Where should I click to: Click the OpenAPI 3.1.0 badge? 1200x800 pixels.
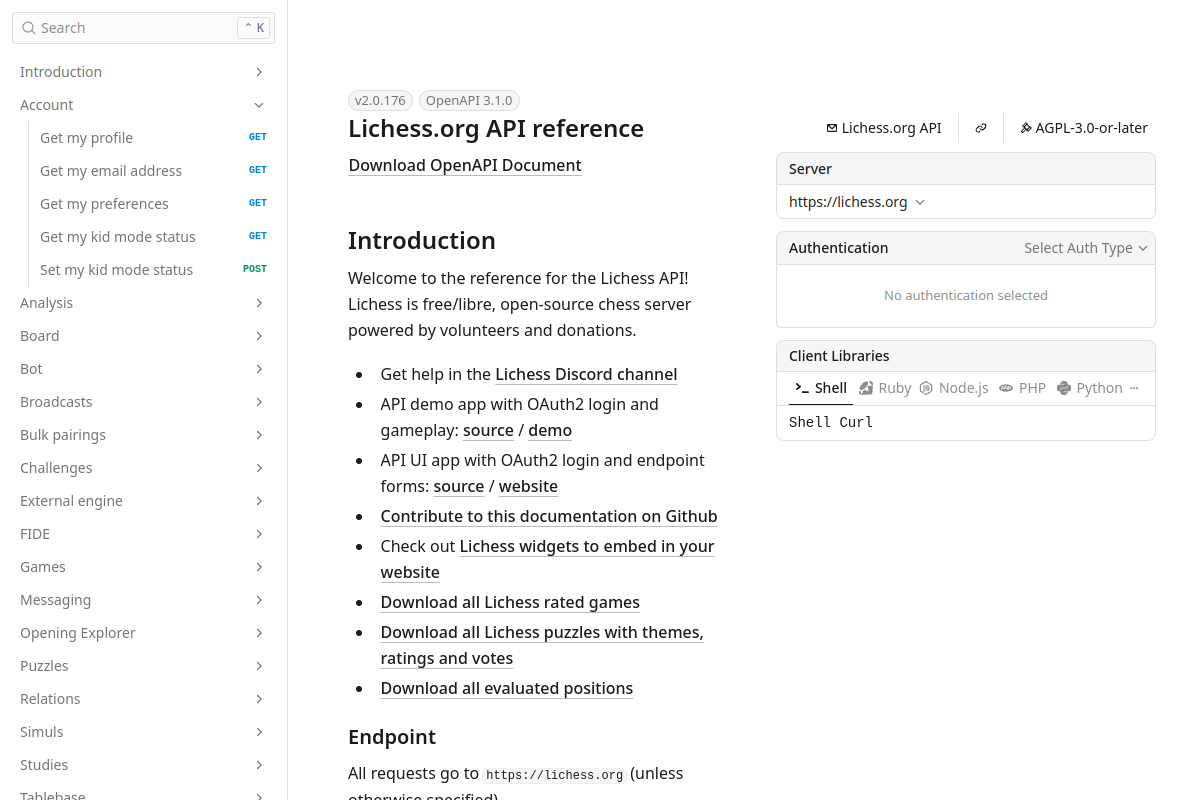(469, 100)
